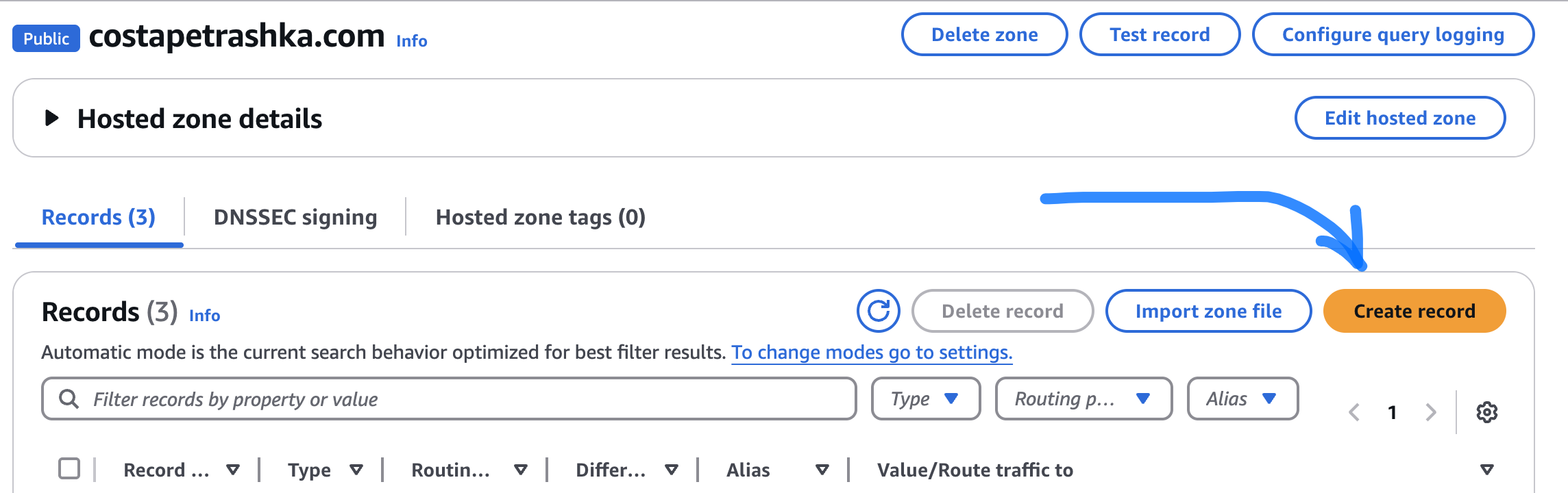Click the refresh records icon
Screen dimensions: 1568x493
coord(878,311)
